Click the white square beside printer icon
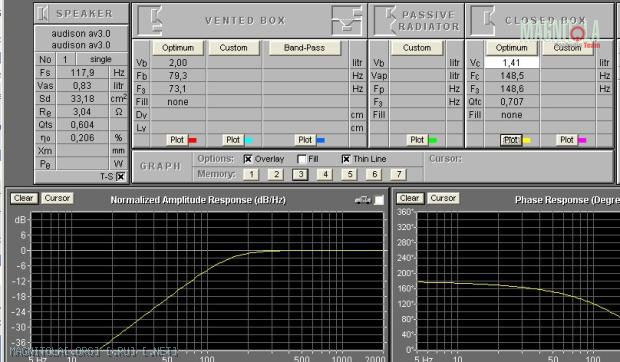The width and height of the screenshot is (620, 362). tap(379, 200)
